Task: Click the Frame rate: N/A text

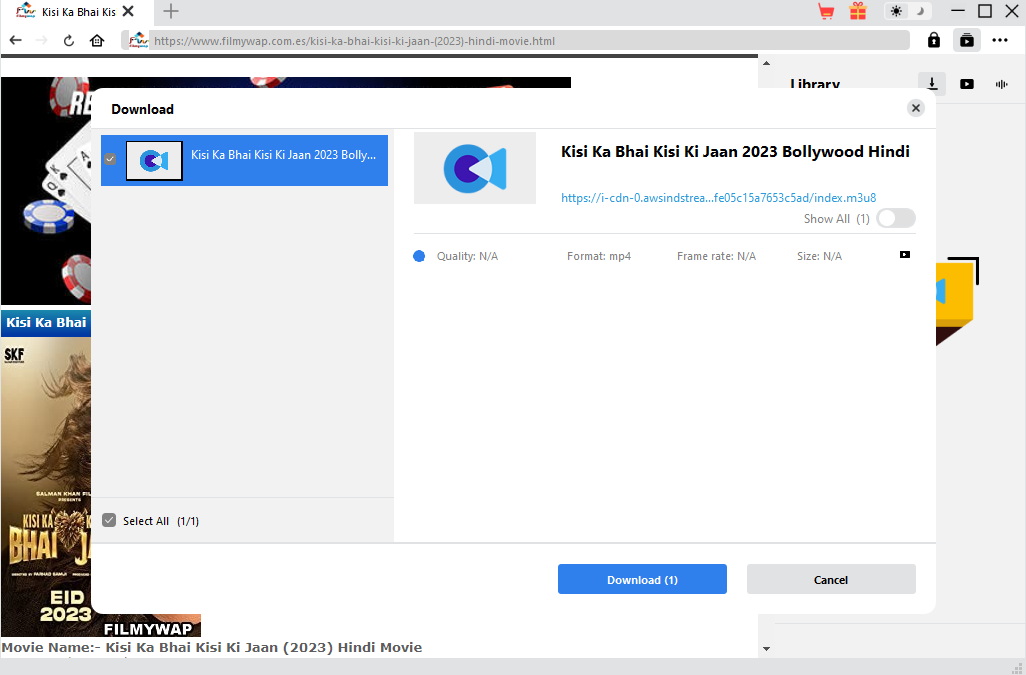Action: click(x=716, y=256)
